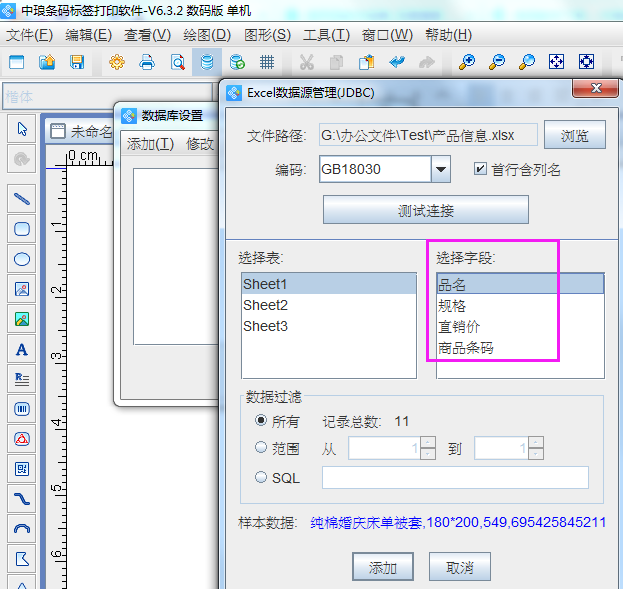Click the print icon in toolbar
This screenshot has height=589, width=623.
pyautogui.click(x=147, y=62)
